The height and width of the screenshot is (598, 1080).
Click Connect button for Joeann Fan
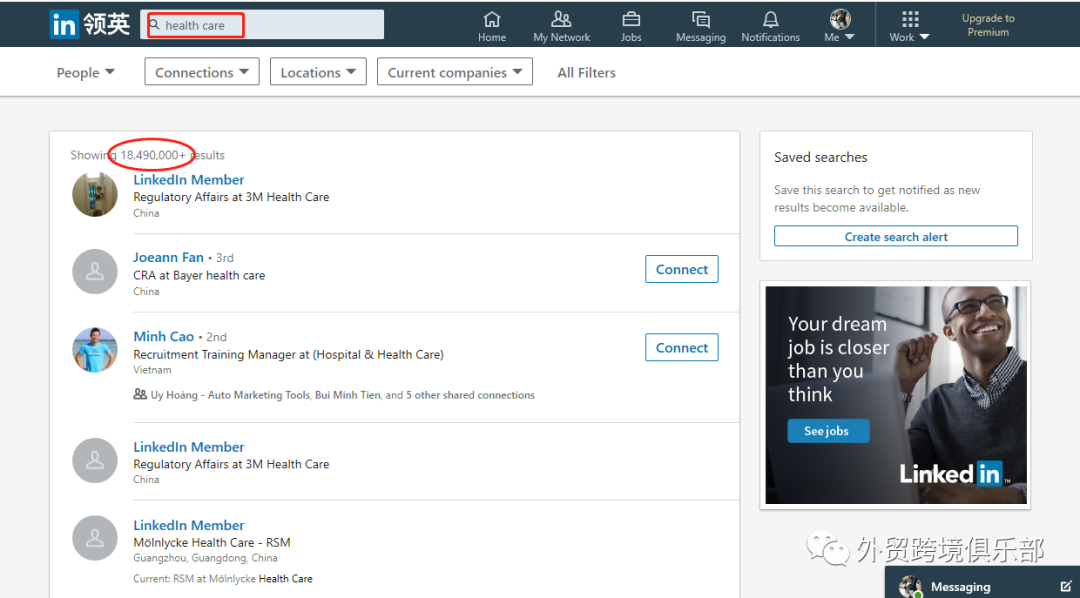[x=681, y=269]
